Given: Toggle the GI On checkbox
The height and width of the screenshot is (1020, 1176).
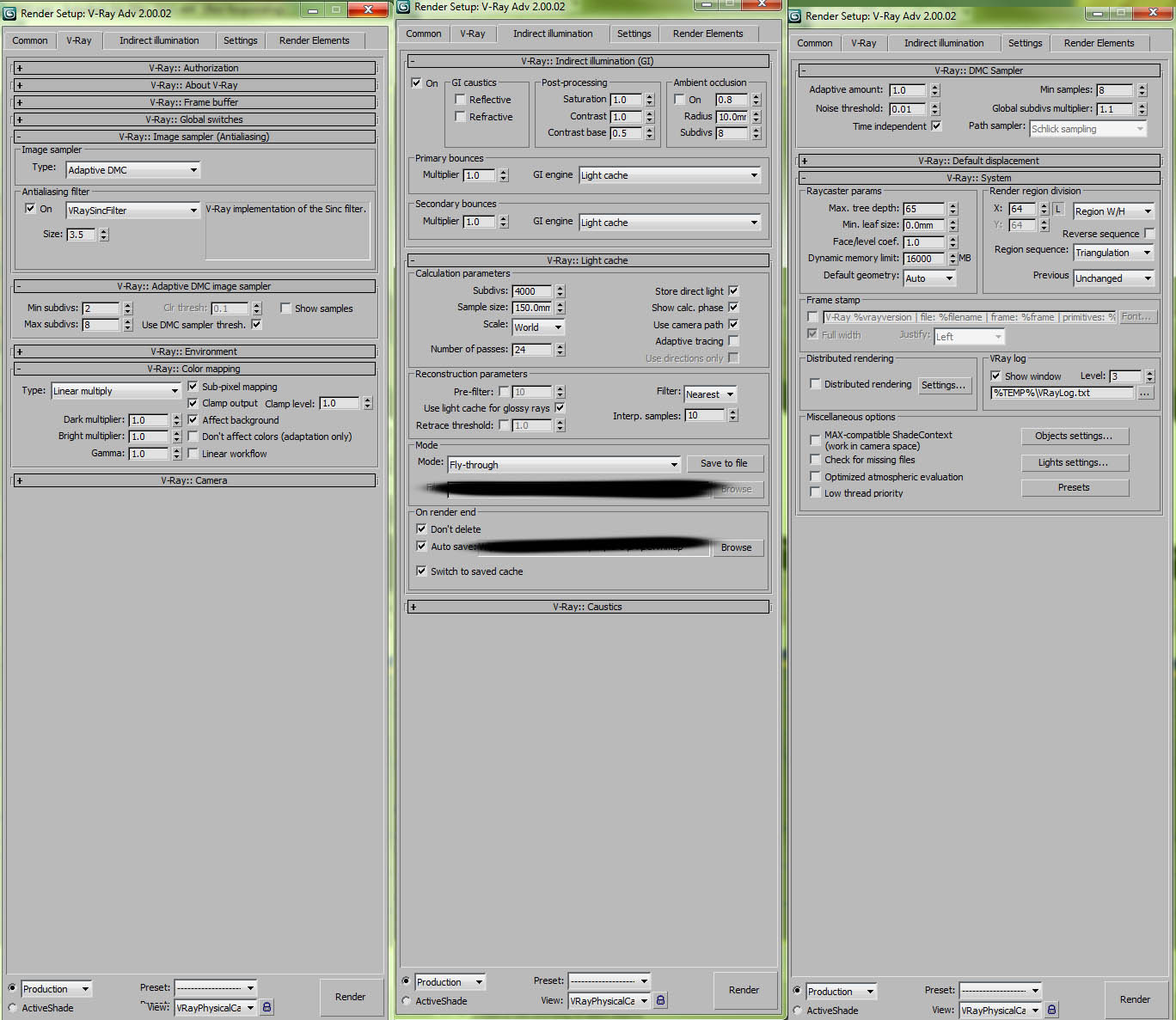Looking at the screenshot, I should tap(416, 82).
